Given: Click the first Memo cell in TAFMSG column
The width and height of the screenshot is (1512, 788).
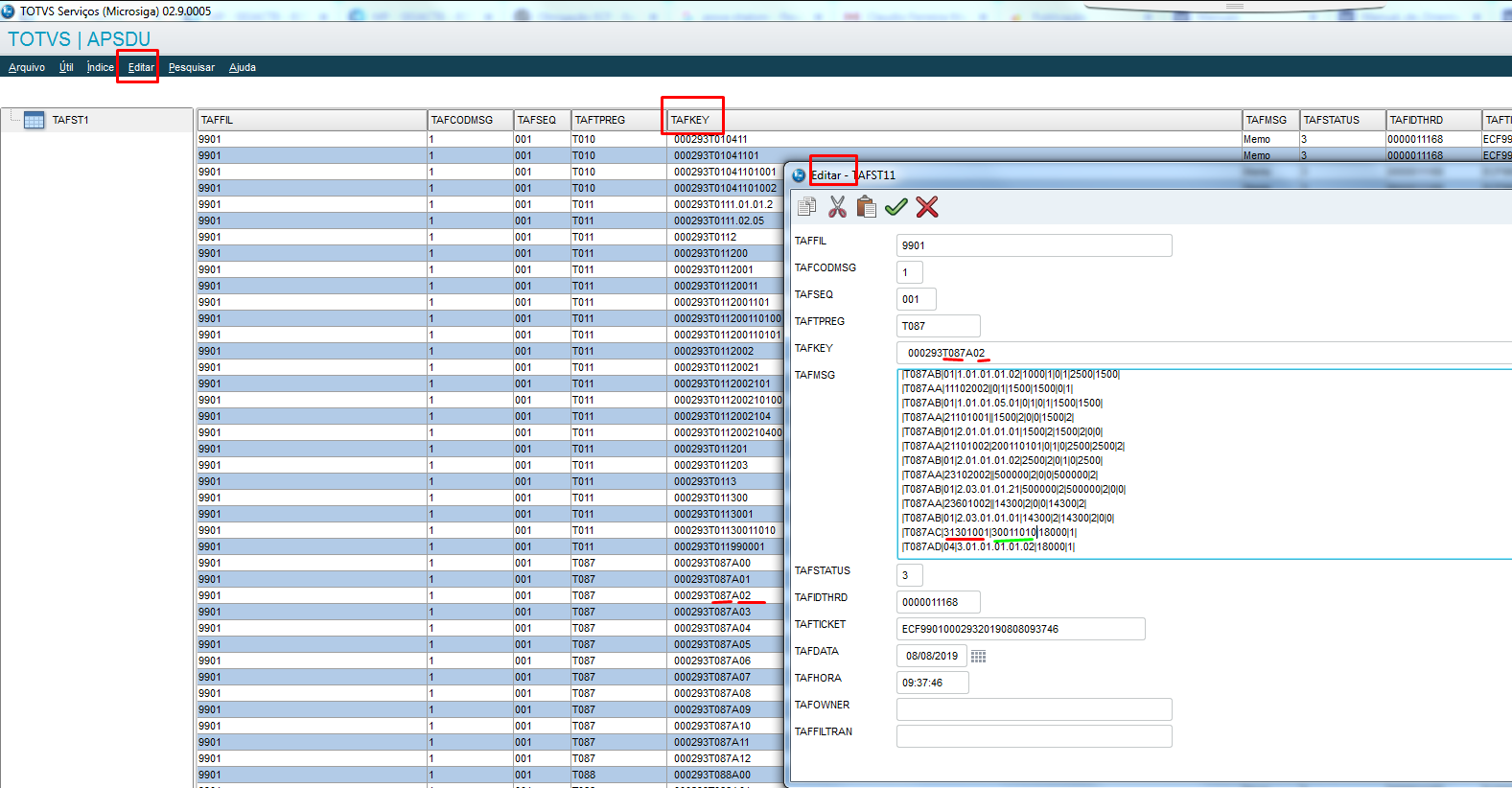Looking at the screenshot, I should tap(1270, 139).
